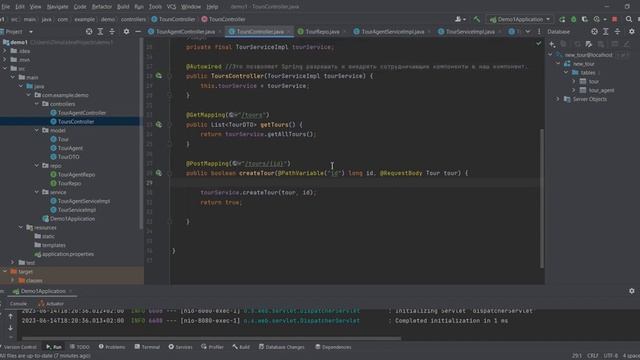The width and height of the screenshot is (640, 360).
Task: Open the Dependencies tool window
Action: [x=333, y=347]
